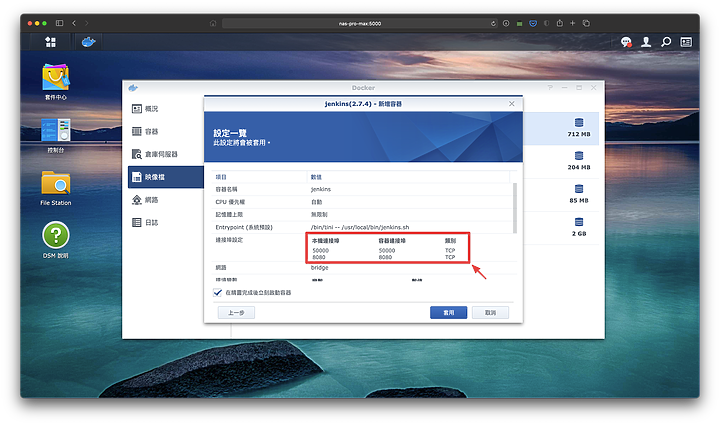Go back with Safari back arrow
The image size is (720, 425).
(x=74, y=23)
